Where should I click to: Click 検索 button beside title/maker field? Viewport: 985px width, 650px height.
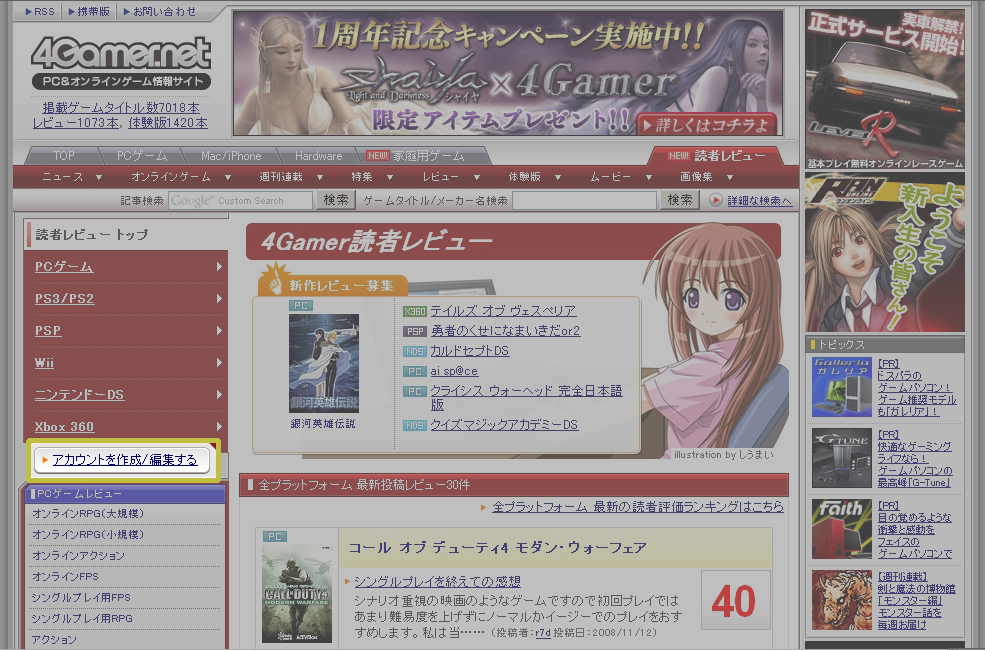pos(680,200)
